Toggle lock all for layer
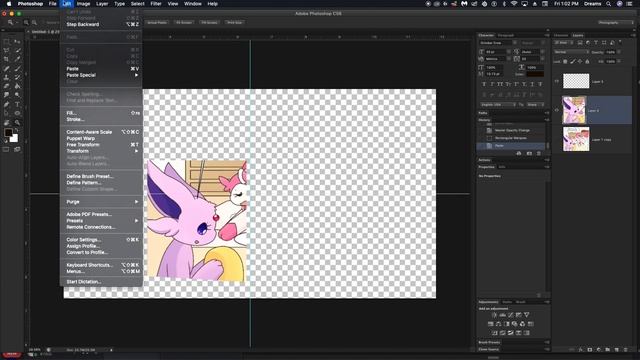 click(587, 62)
